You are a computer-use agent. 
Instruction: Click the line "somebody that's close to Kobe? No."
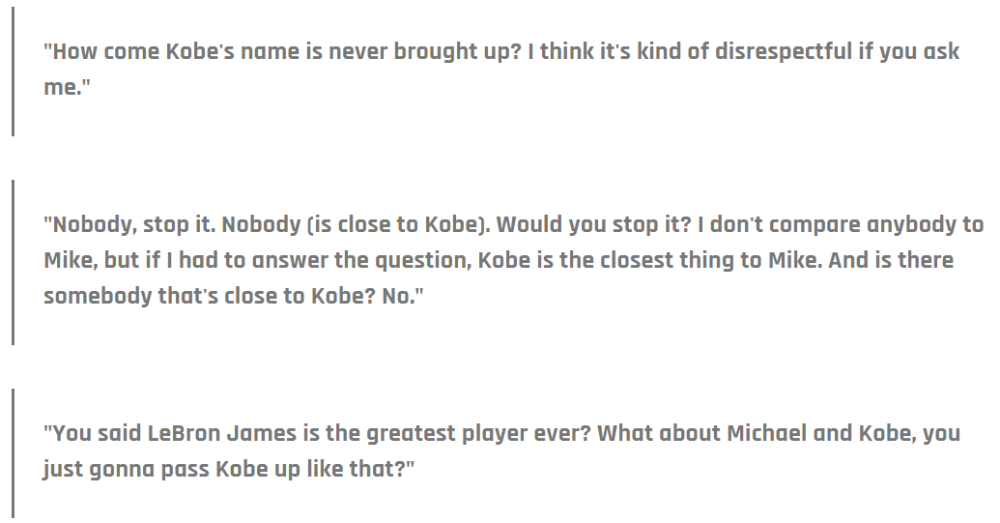coord(233,296)
